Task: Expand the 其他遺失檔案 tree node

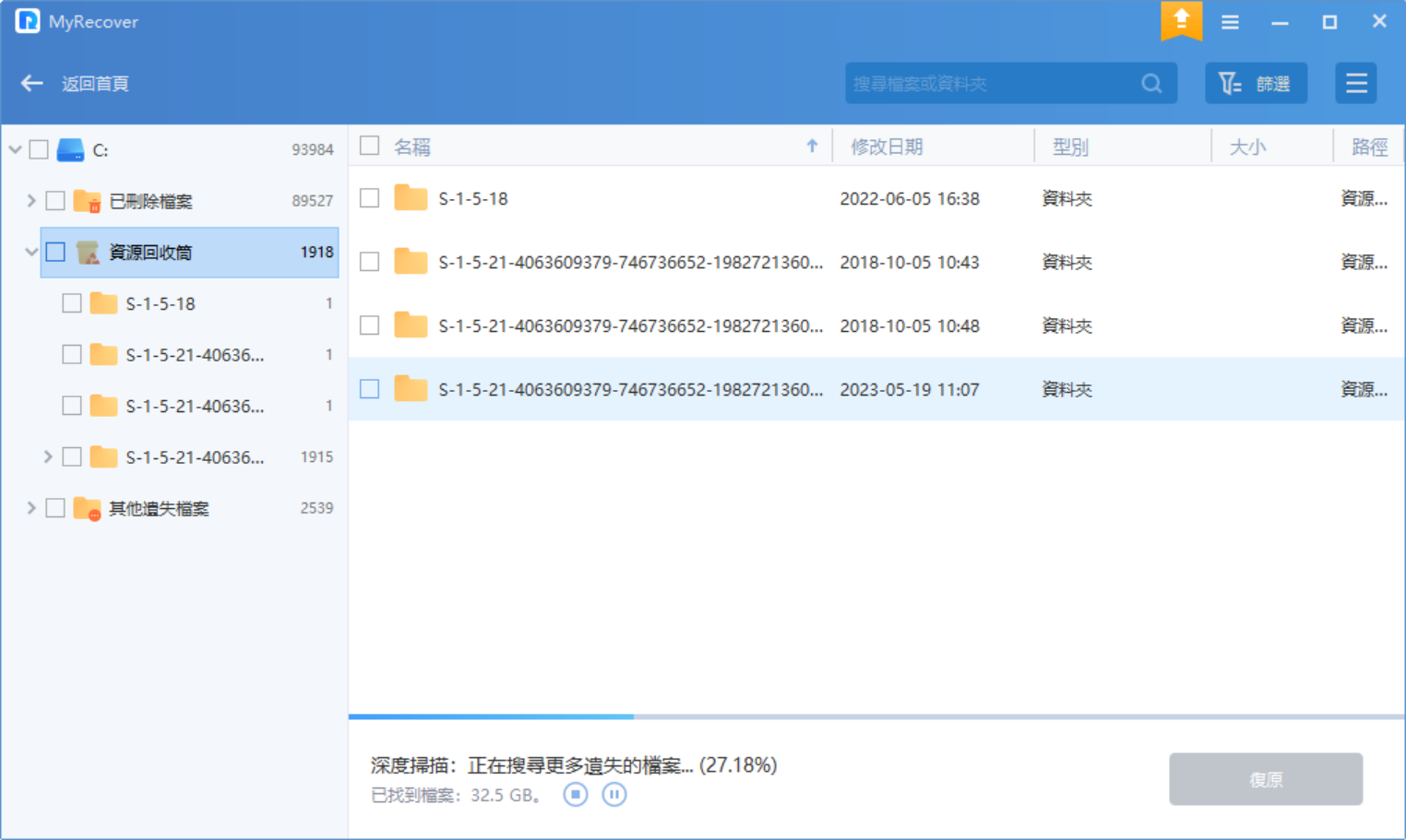Action: [x=31, y=508]
